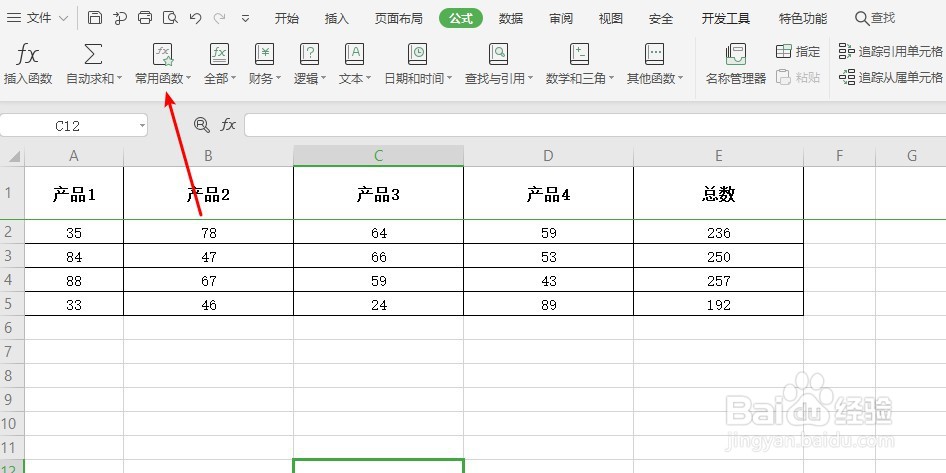Select row 1 header
Image resolution: width=946 pixels, height=473 pixels.
coord(12,193)
